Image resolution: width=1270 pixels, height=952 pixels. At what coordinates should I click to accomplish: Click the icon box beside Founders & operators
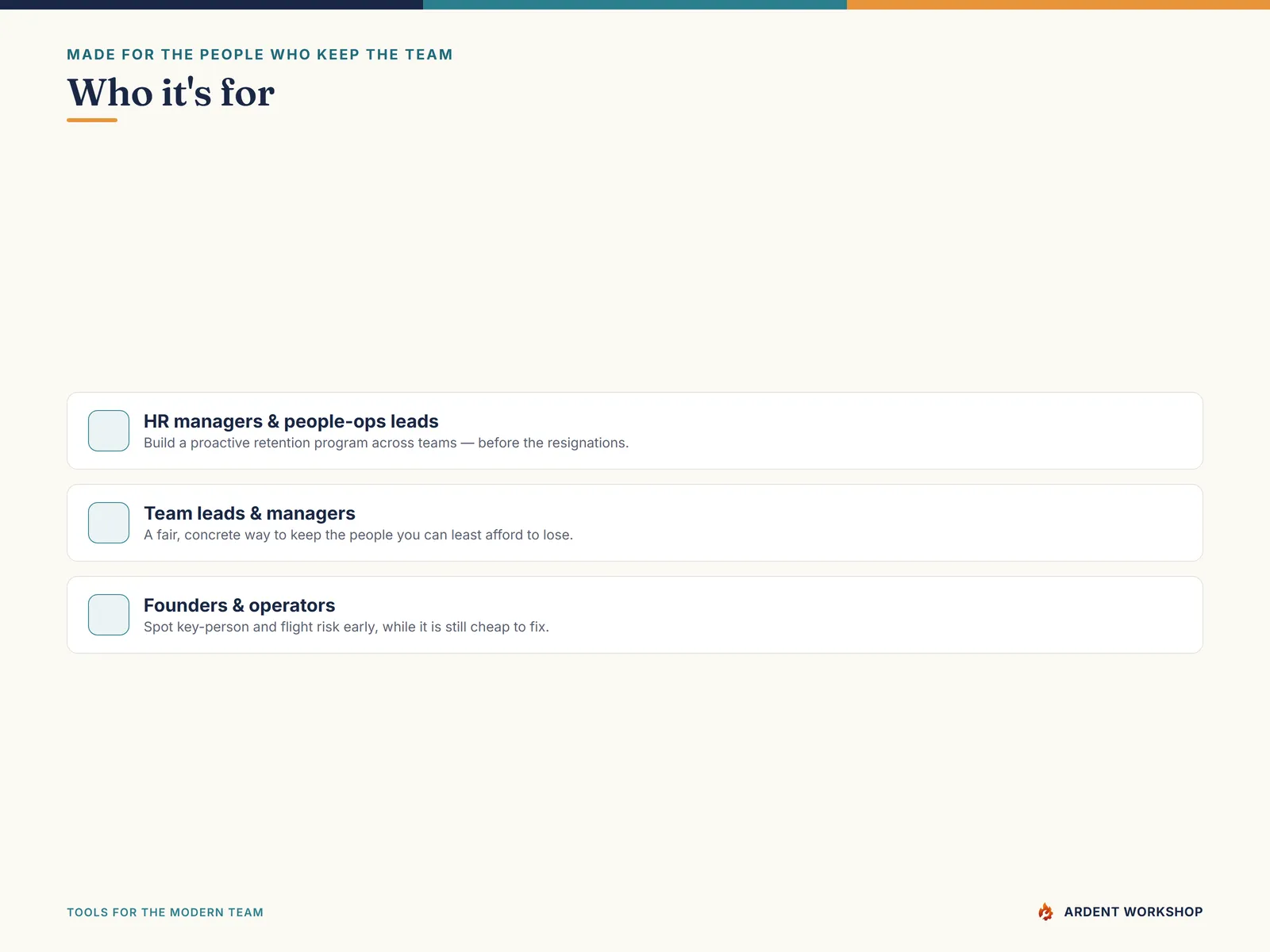pos(109,615)
